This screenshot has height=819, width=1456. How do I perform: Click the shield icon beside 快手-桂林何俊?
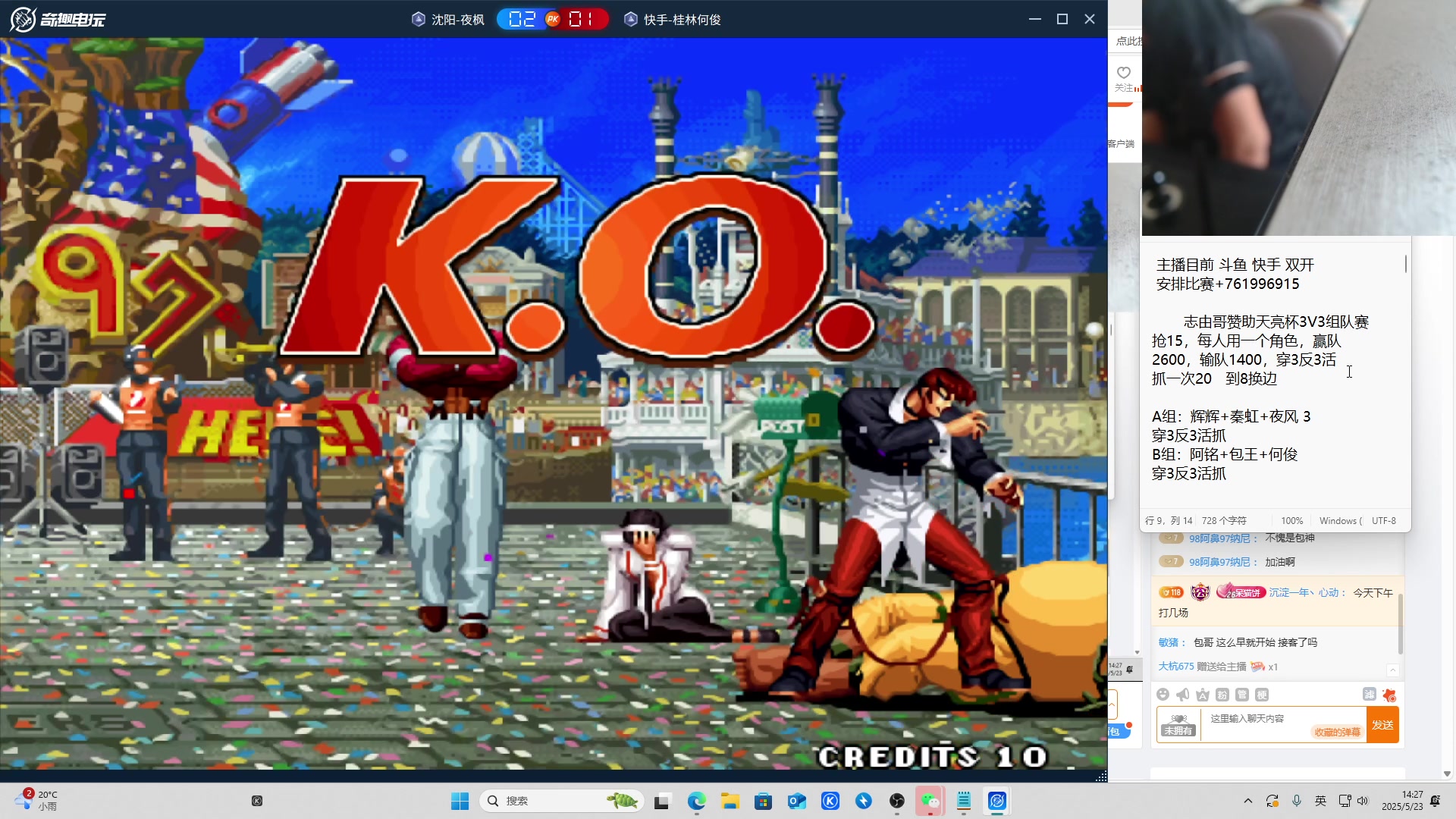[630, 19]
